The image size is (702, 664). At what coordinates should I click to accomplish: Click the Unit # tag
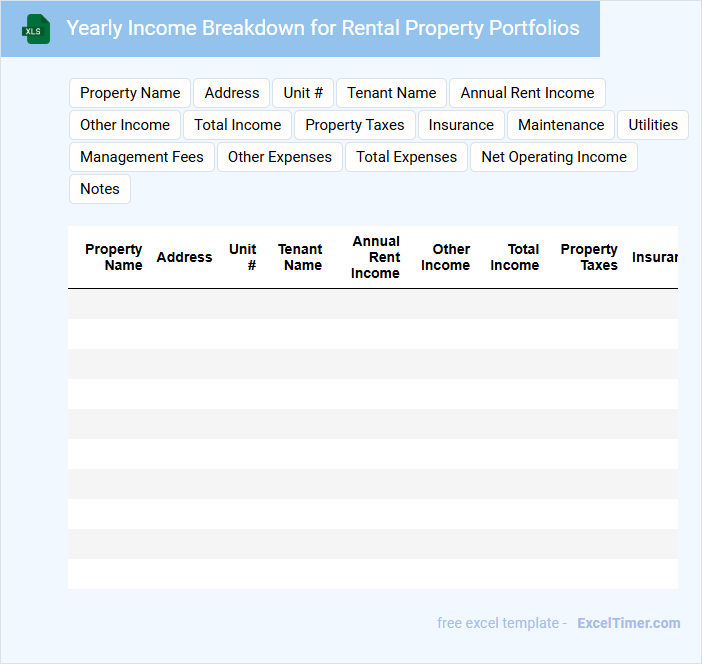pos(303,93)
